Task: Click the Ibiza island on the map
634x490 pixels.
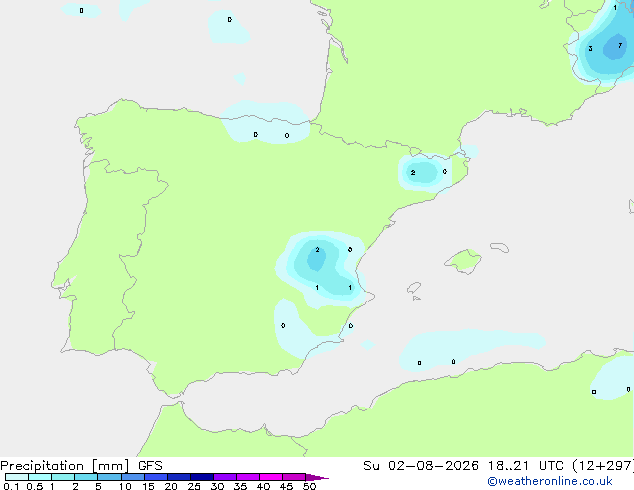Action: [414, 288]
